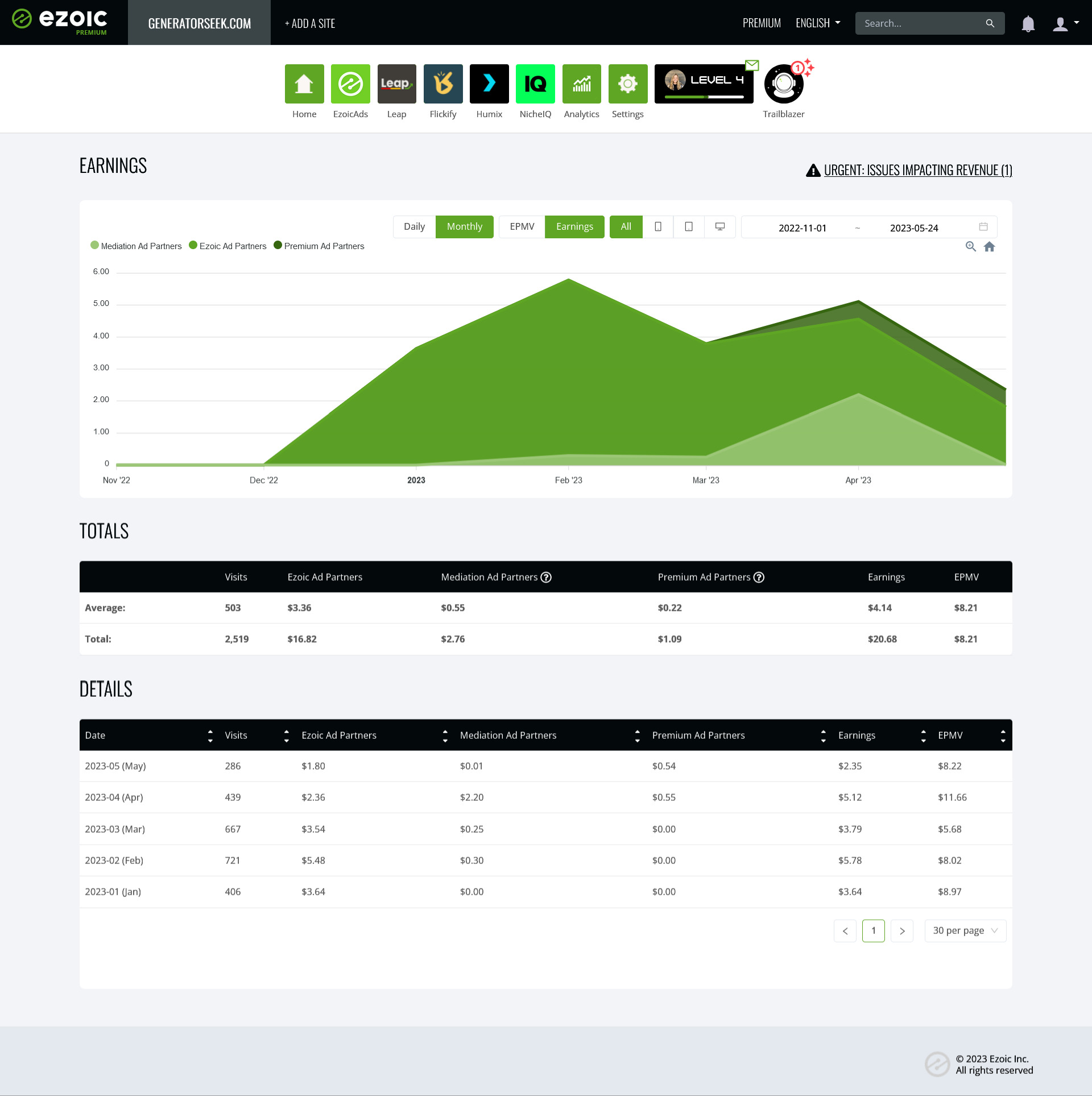
Task: Go to previous page arrow
Action: tap(845, 930)
